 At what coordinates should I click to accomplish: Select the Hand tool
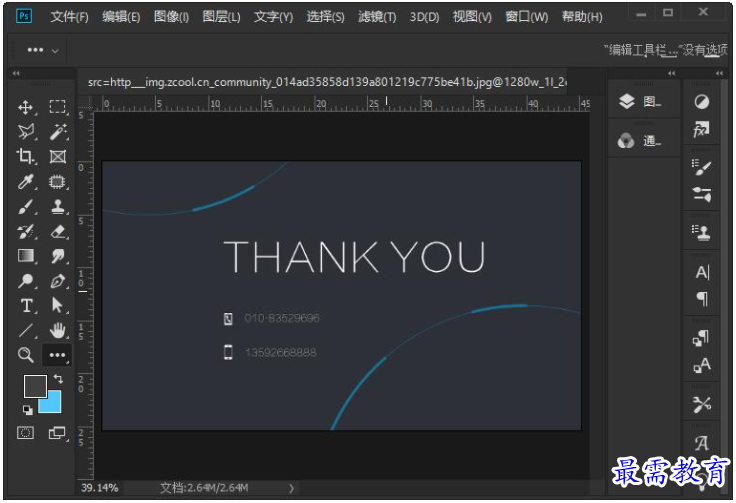58,330
